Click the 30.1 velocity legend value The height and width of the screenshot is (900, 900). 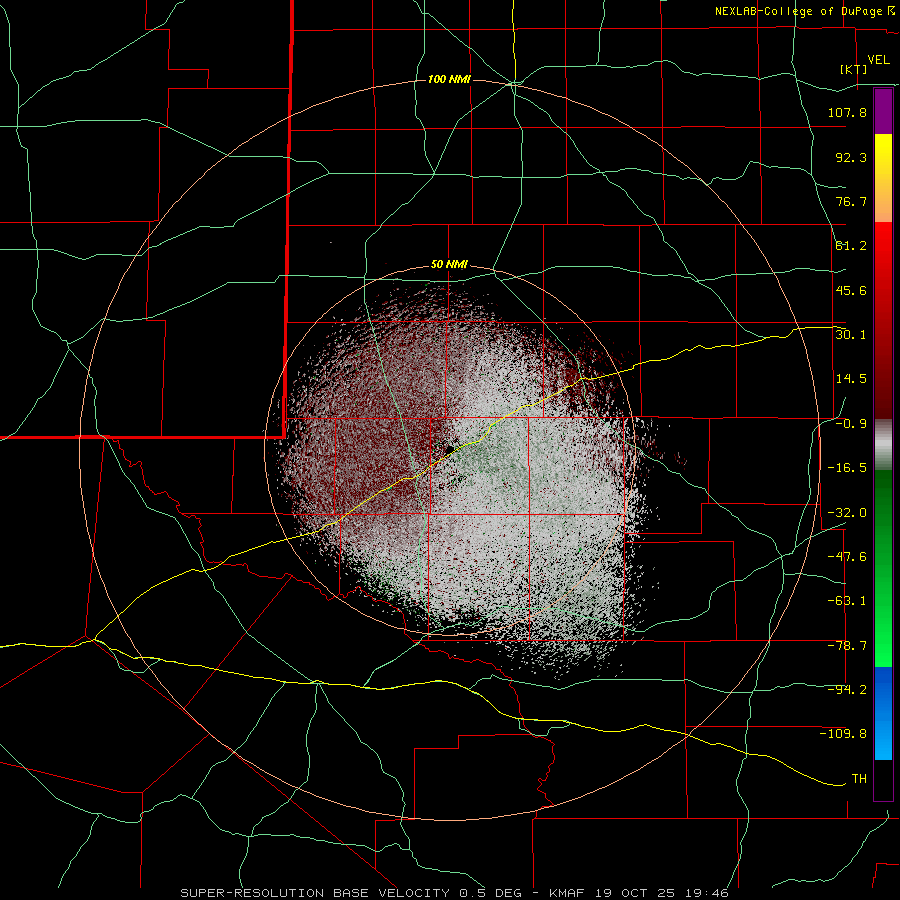pyautogui.click(x=851, y=335)
